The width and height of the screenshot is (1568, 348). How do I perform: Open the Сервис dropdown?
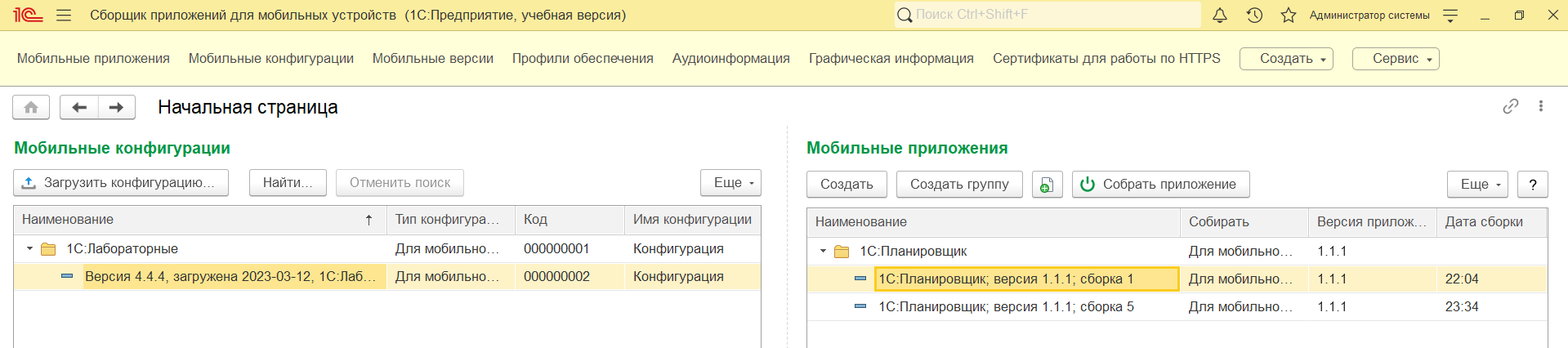click(1396, 59)
